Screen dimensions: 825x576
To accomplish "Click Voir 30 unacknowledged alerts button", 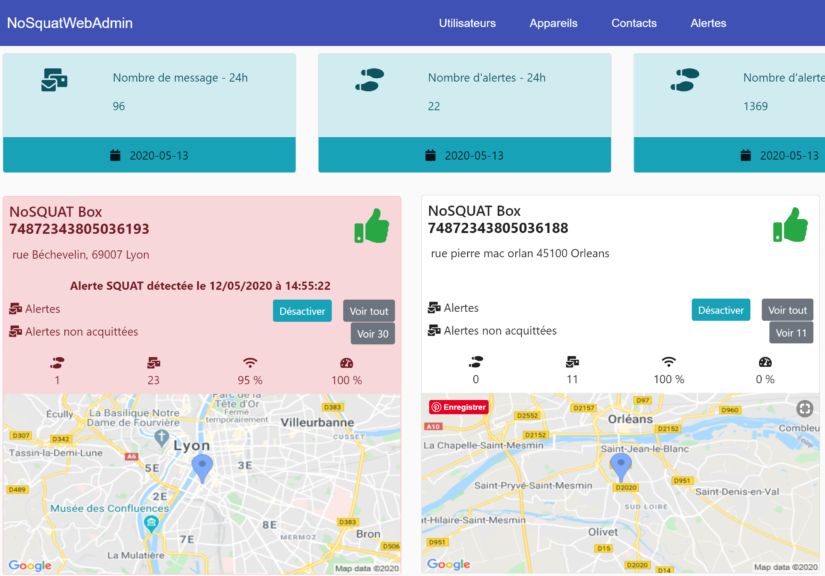I will 373,334.
